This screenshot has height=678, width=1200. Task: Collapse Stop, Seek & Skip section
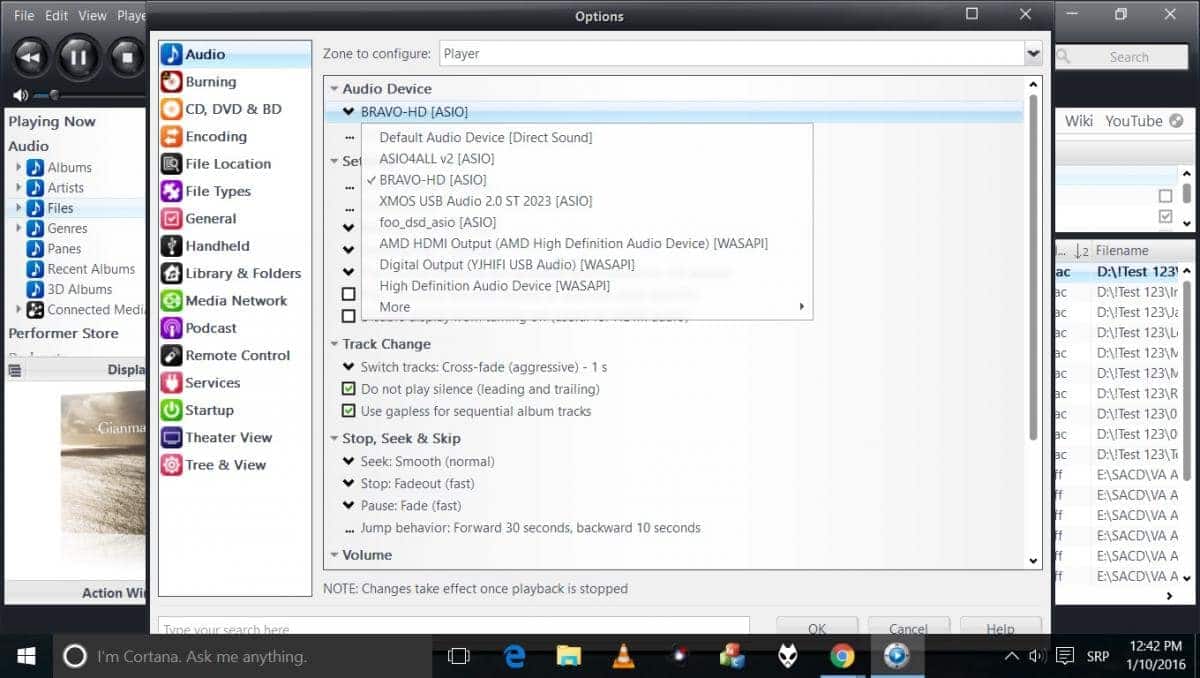(334, 438)
